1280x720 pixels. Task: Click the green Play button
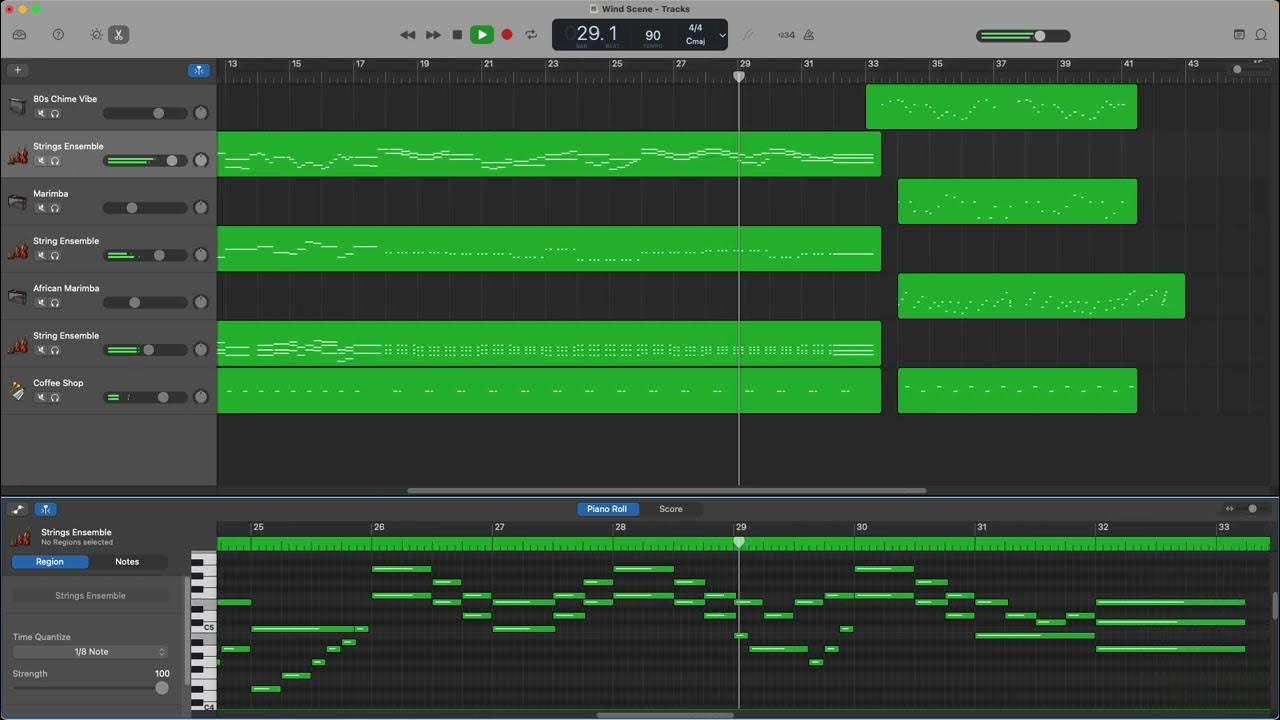pos(482,35)
